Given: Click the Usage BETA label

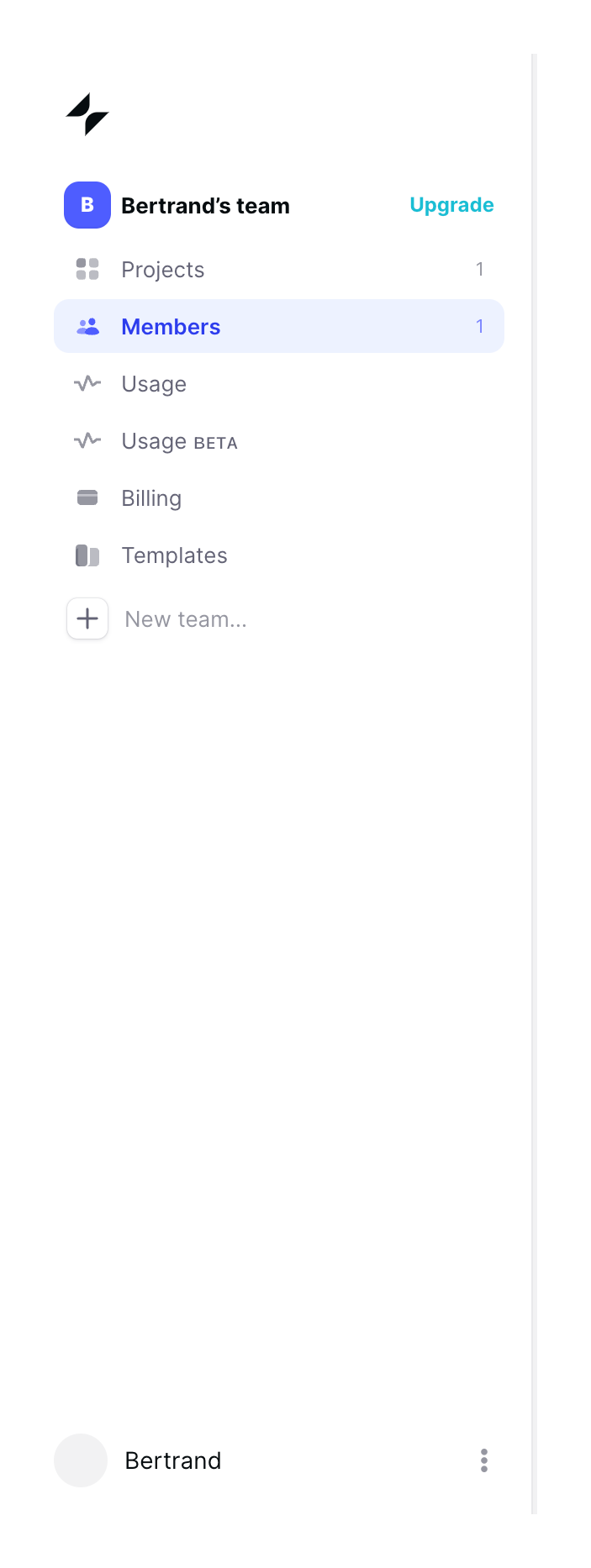Looking at the screenshot, I should pos(179,440).
